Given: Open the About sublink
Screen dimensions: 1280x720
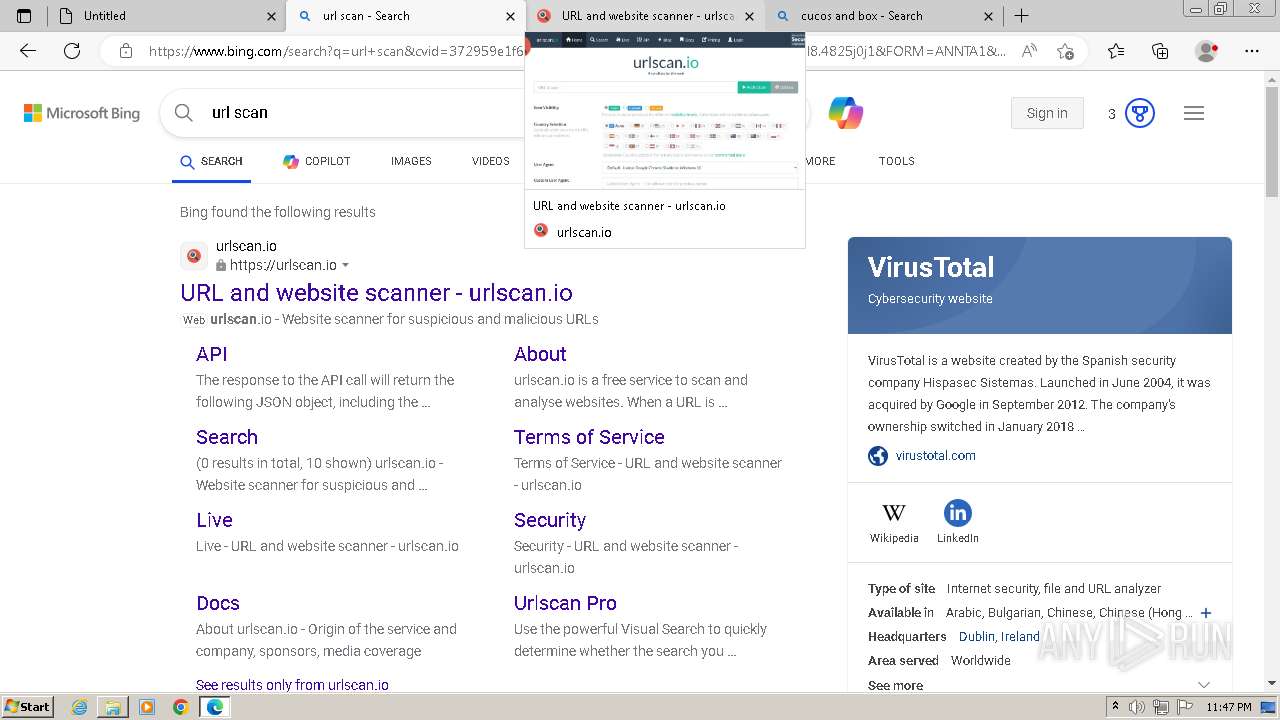Looking at the screenshot, I should tap(540, 354).
